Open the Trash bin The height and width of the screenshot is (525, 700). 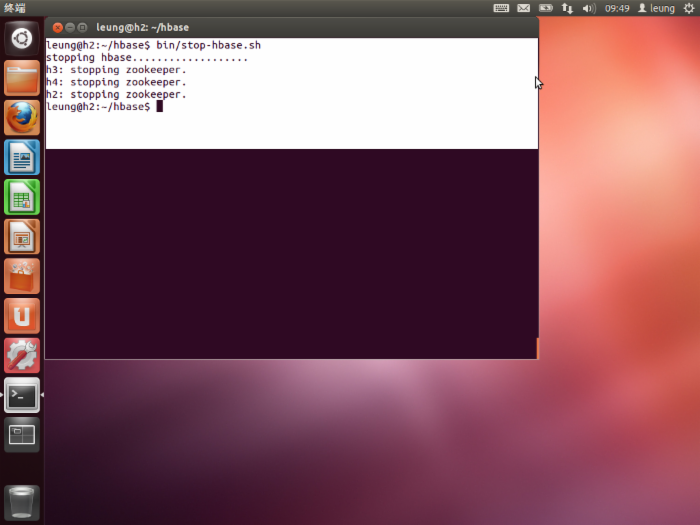click(x=21, y=503)
